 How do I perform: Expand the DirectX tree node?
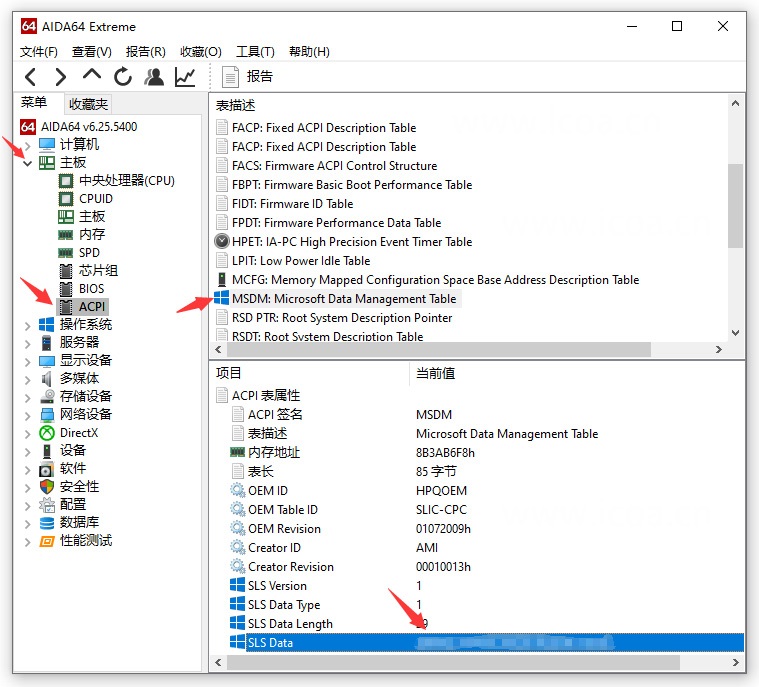point(28,433)
